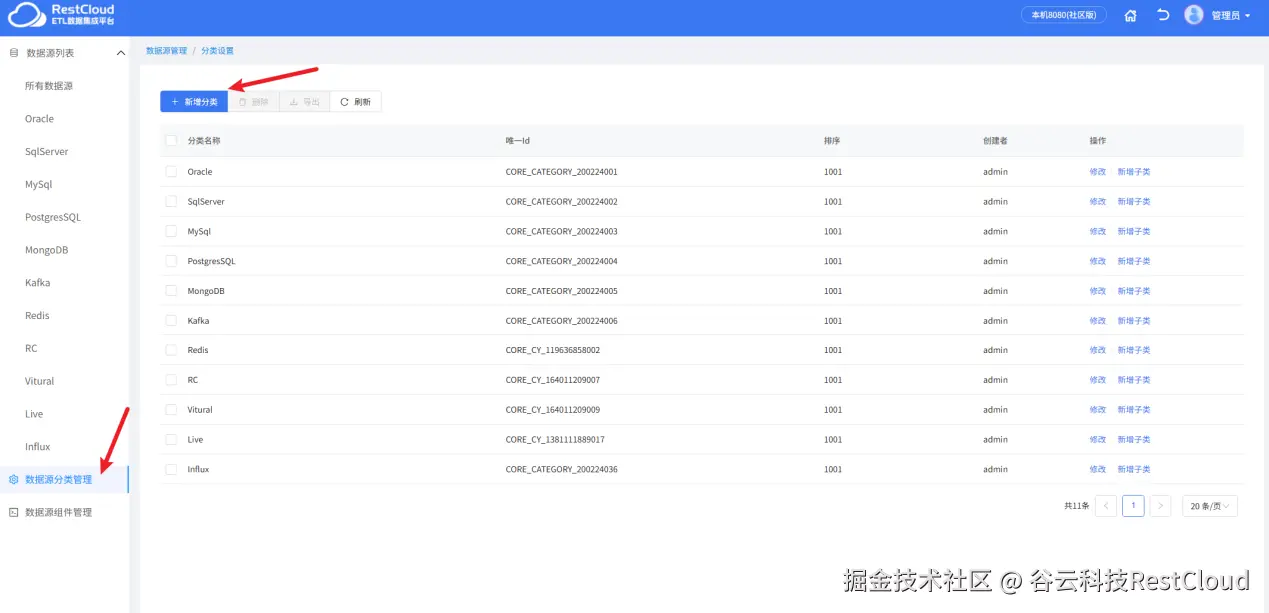Click 新增子类 in the MongoDB row
1269x613 pixels.
1134,291
